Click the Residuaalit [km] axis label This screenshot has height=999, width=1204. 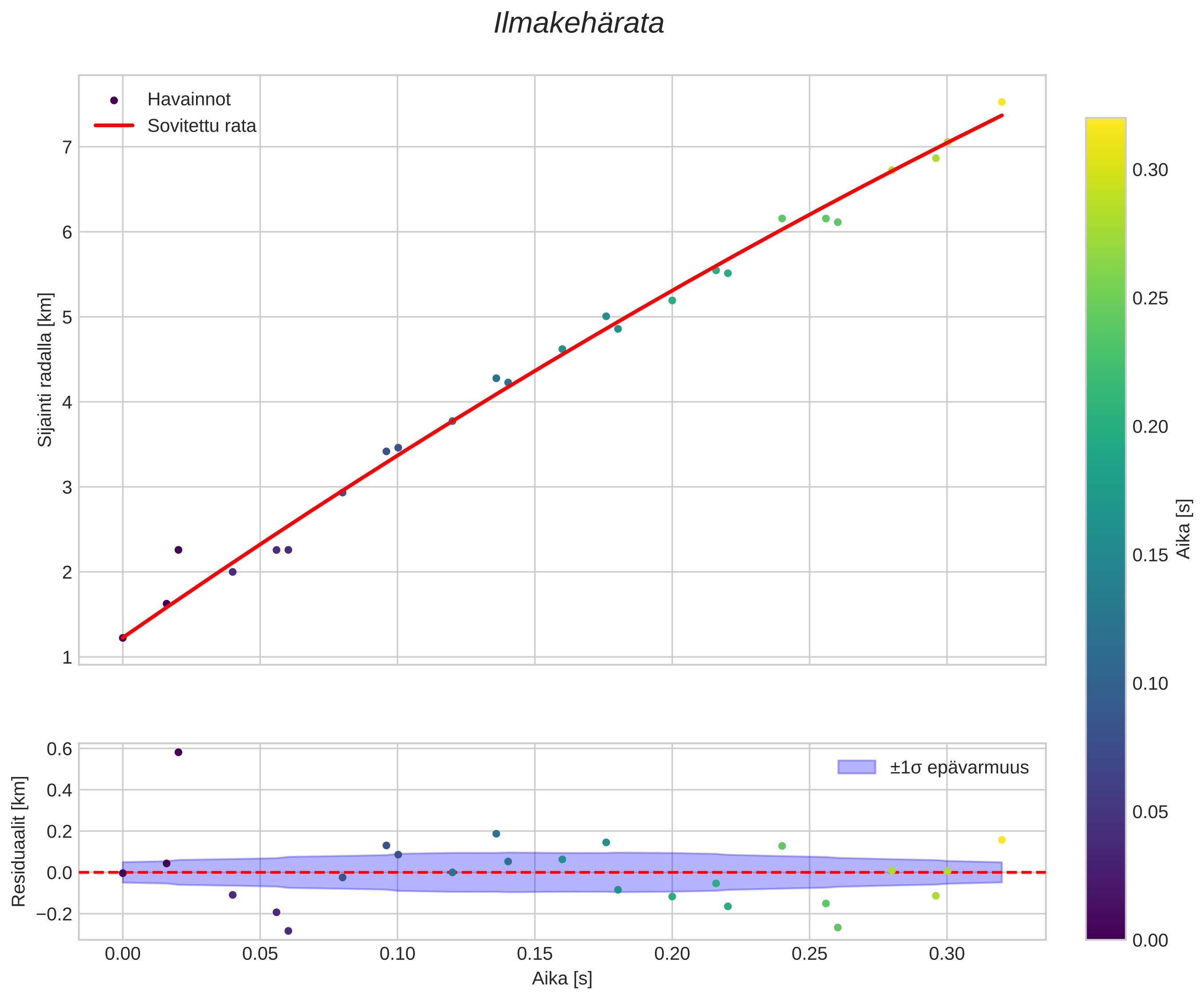coord(19,841)
